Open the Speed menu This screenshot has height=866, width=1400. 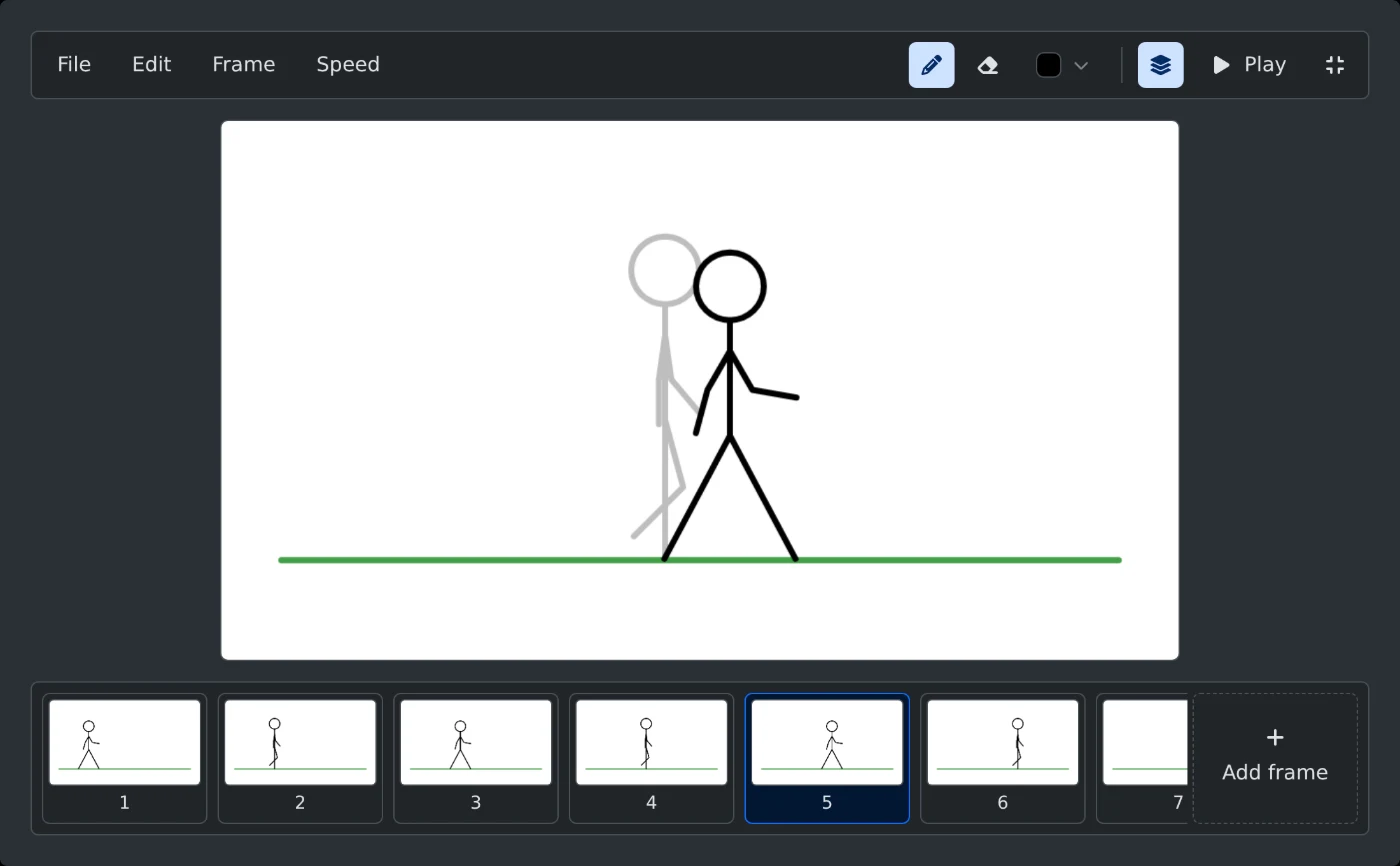[x=348, y=64]
